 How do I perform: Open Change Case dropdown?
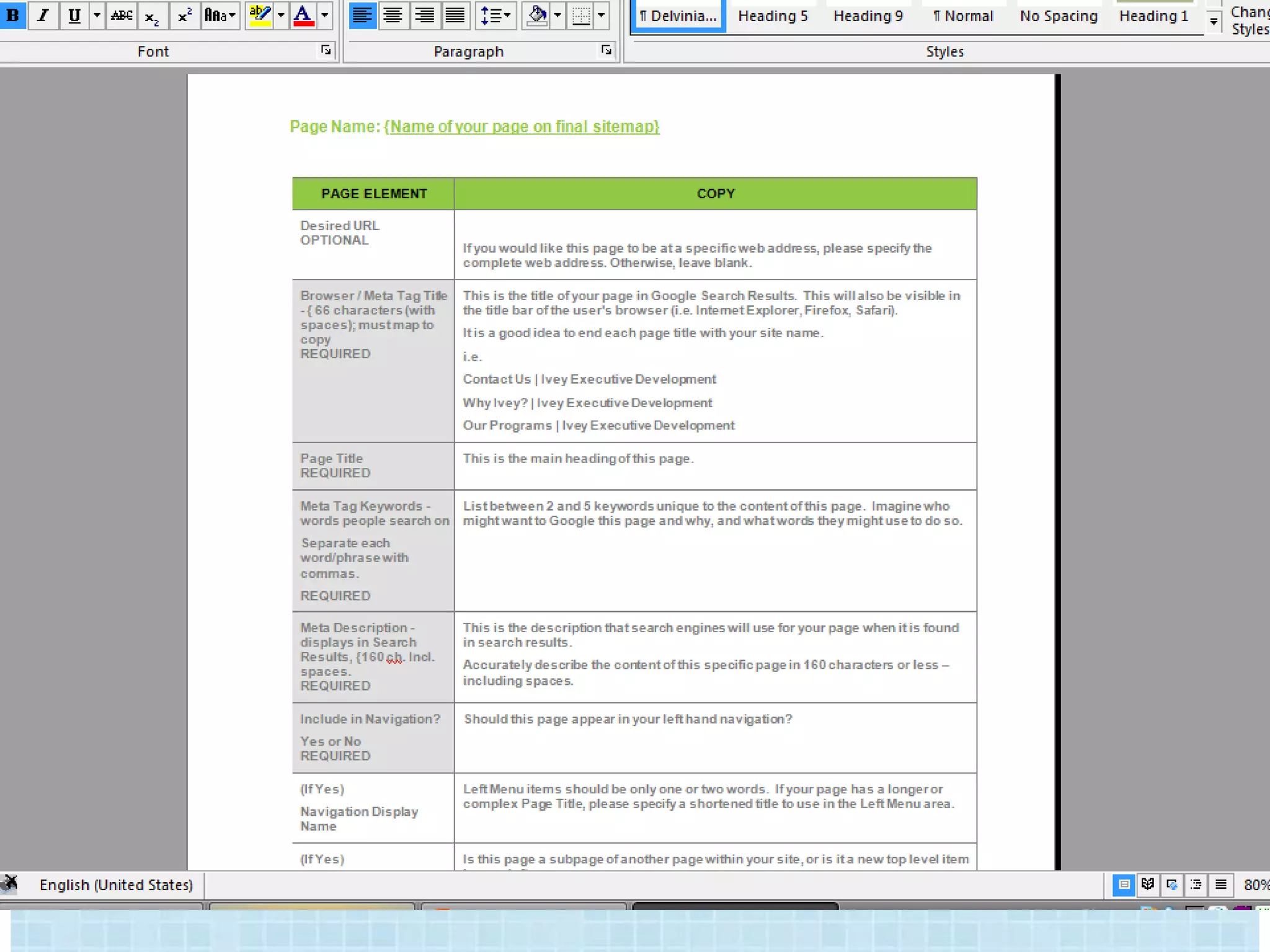coord(220,15)
